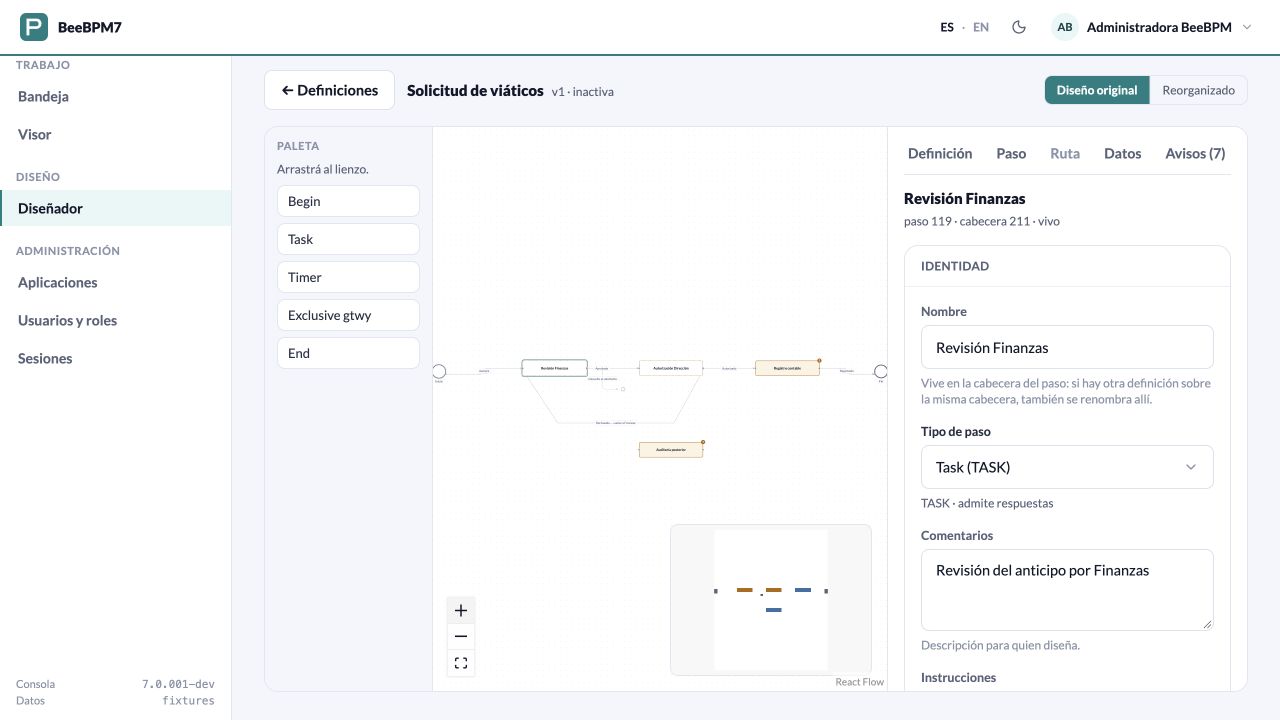Viewport: 1280px width, 720px height.
Task: Open the Ruta tab
Action: coord(1065,153)
